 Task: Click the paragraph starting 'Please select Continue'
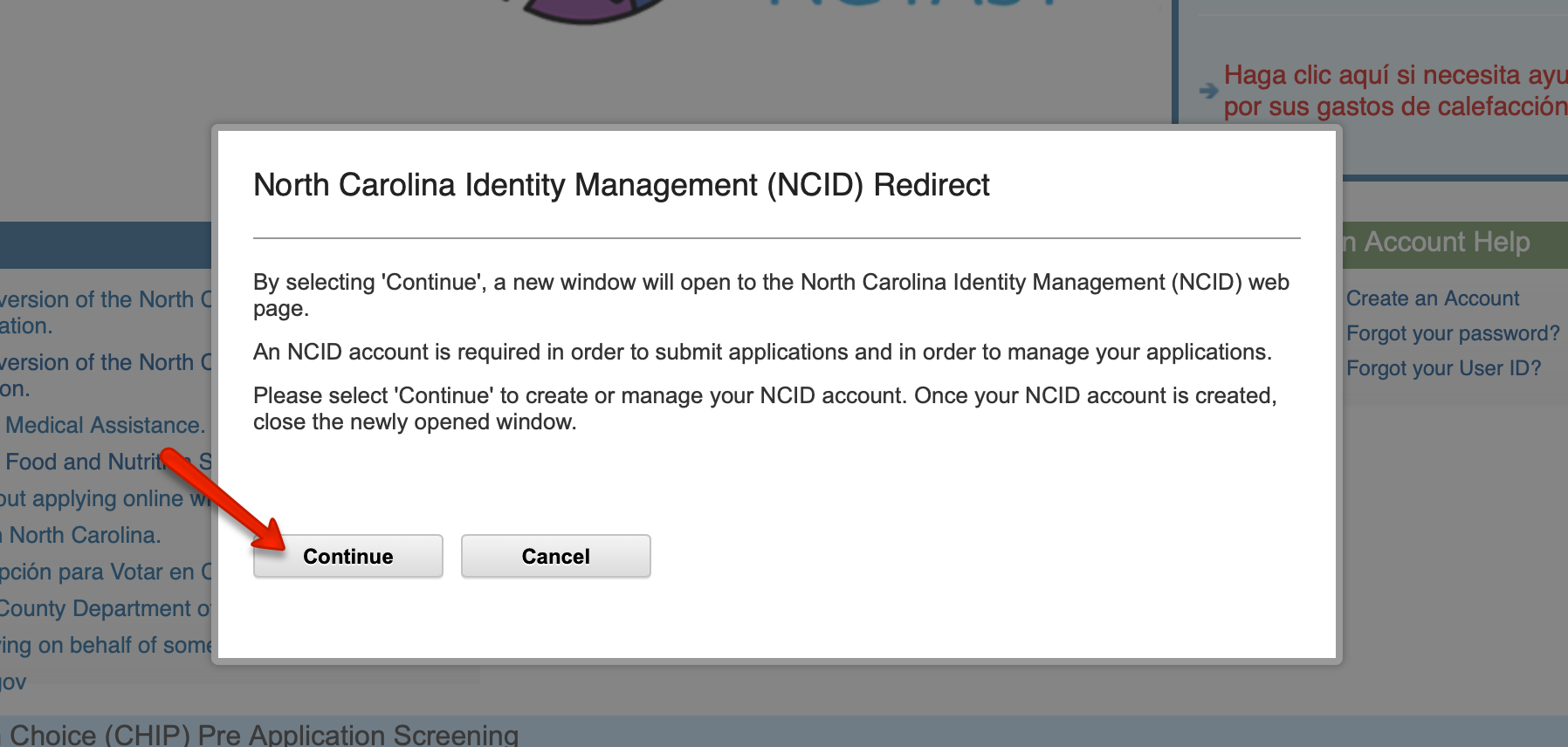[764, 408]
